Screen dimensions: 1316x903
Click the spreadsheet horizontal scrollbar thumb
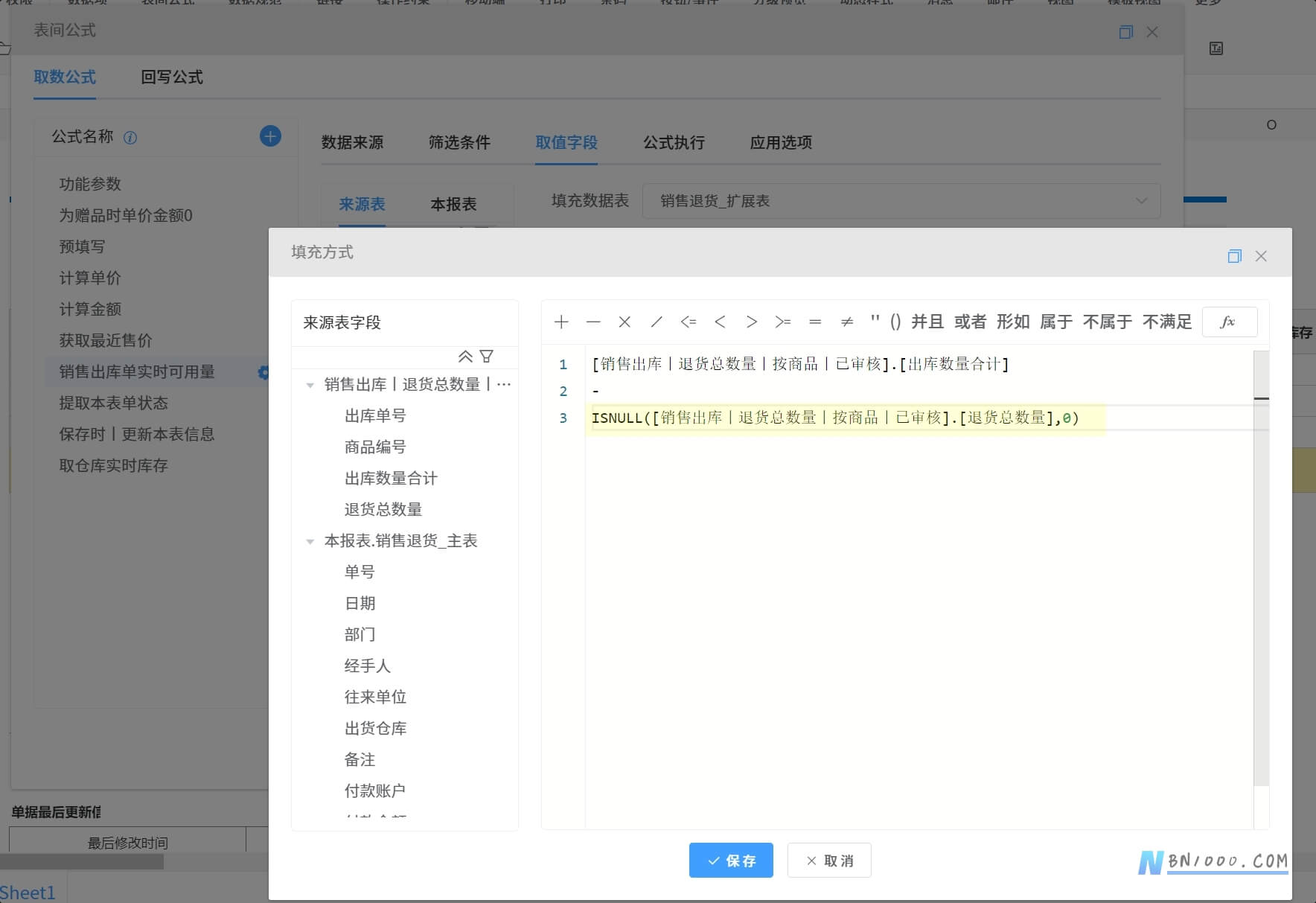(x=82, y=862)
